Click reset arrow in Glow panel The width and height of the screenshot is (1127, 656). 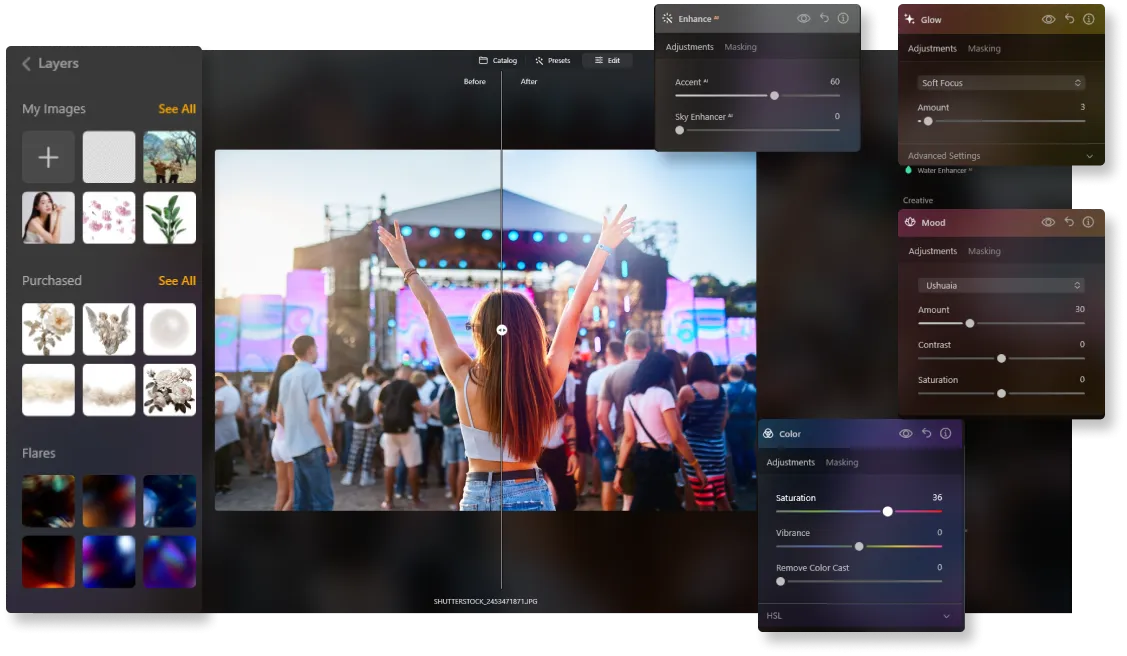(x=1069, y=19)
